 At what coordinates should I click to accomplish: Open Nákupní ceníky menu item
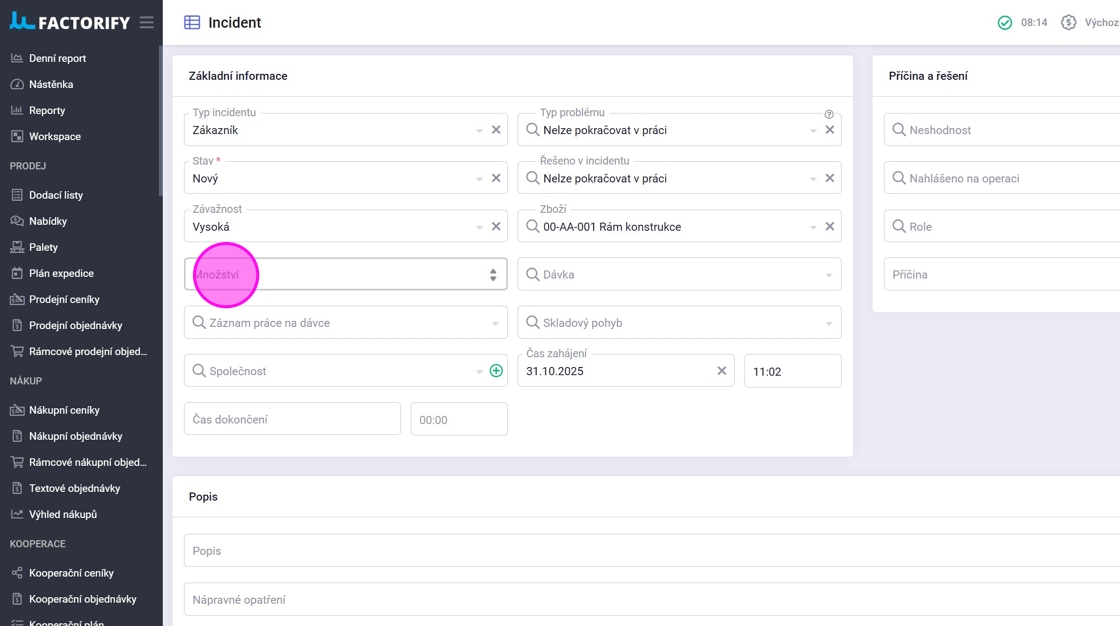(x=64, y=410)
